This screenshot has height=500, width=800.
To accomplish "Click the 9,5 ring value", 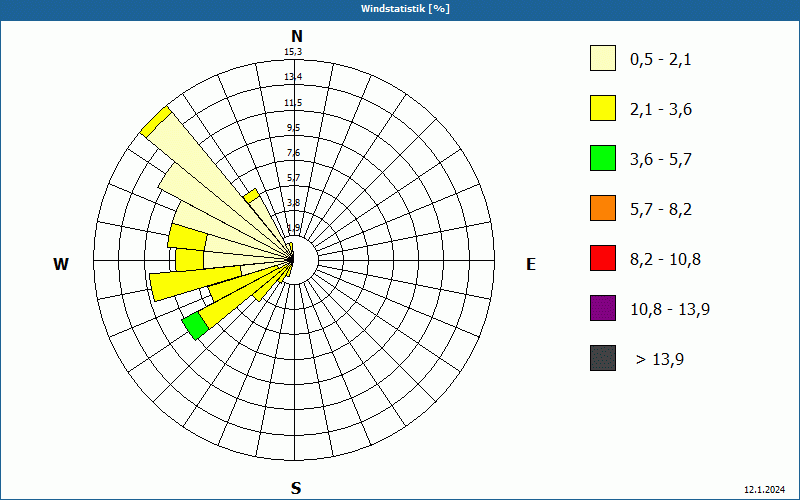I will [x=293, y=128].
